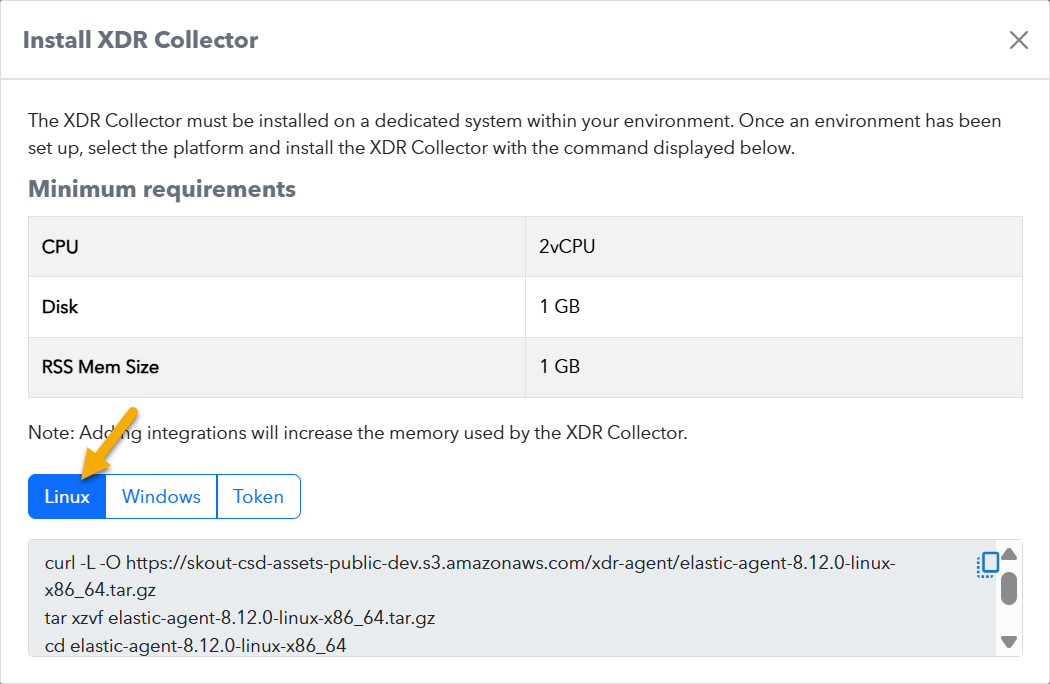Viewport: 1050px width, 684px height.
Task: Click the note about adding integrations
Action: [358, 433]
